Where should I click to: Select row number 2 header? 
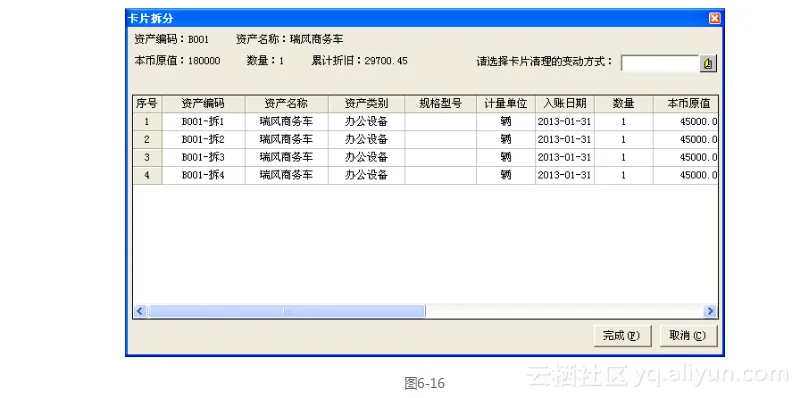[x=147, y=140]
